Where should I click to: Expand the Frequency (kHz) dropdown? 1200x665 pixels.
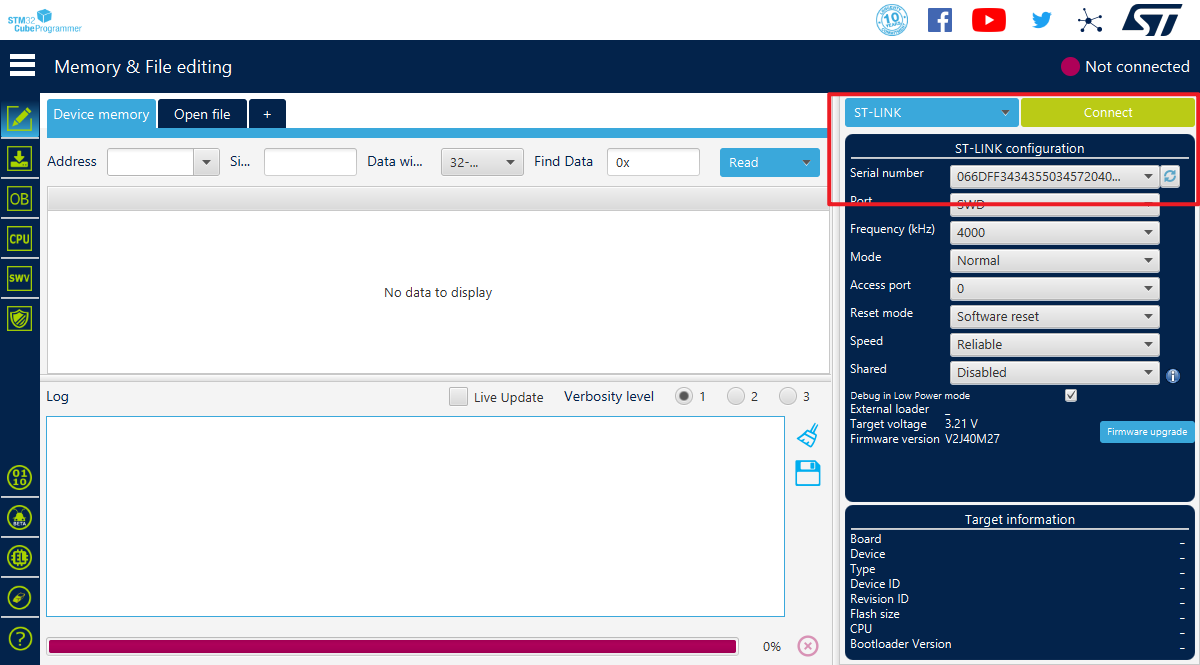1054,232
